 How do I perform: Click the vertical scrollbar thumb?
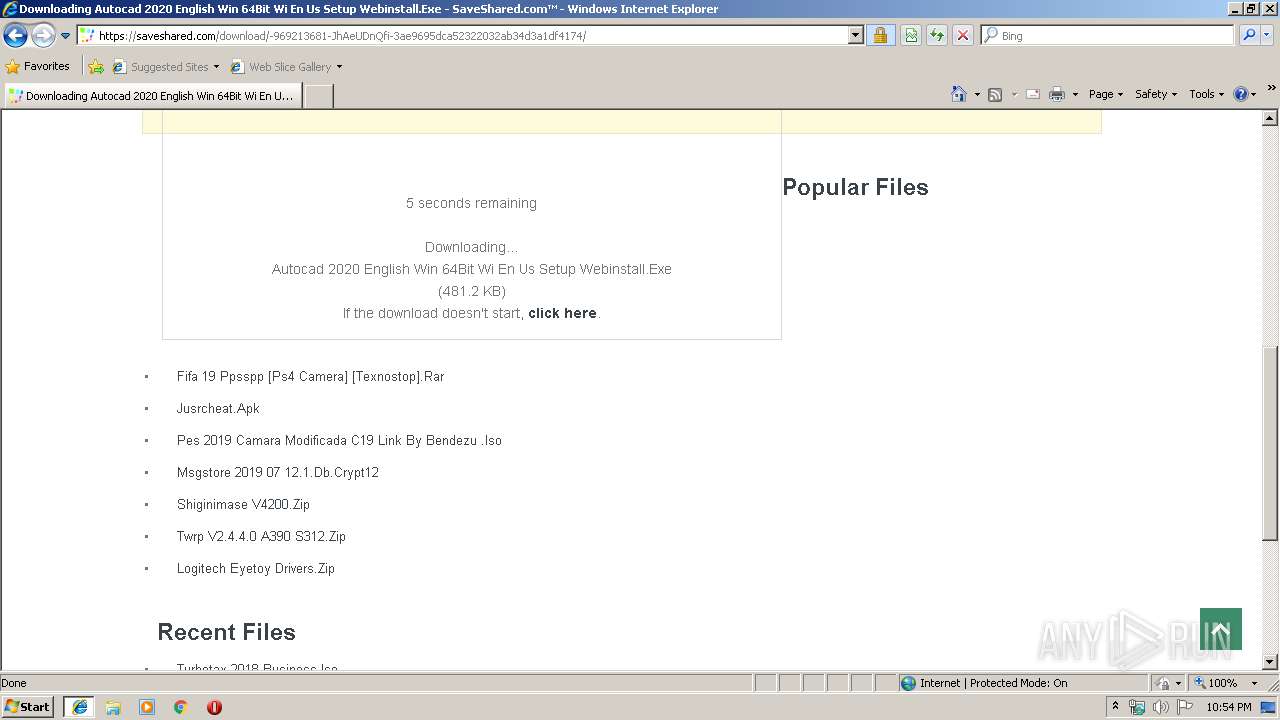(1270, 444)
